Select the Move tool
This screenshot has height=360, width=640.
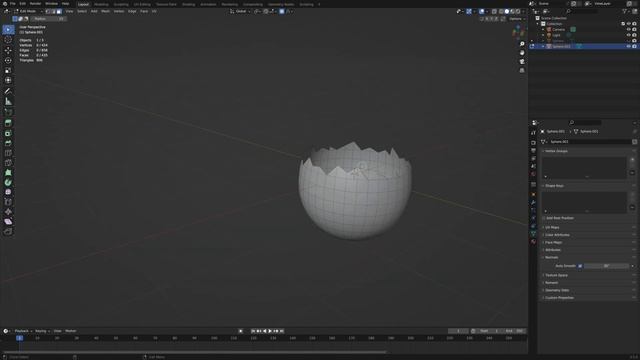pos(8,50)
